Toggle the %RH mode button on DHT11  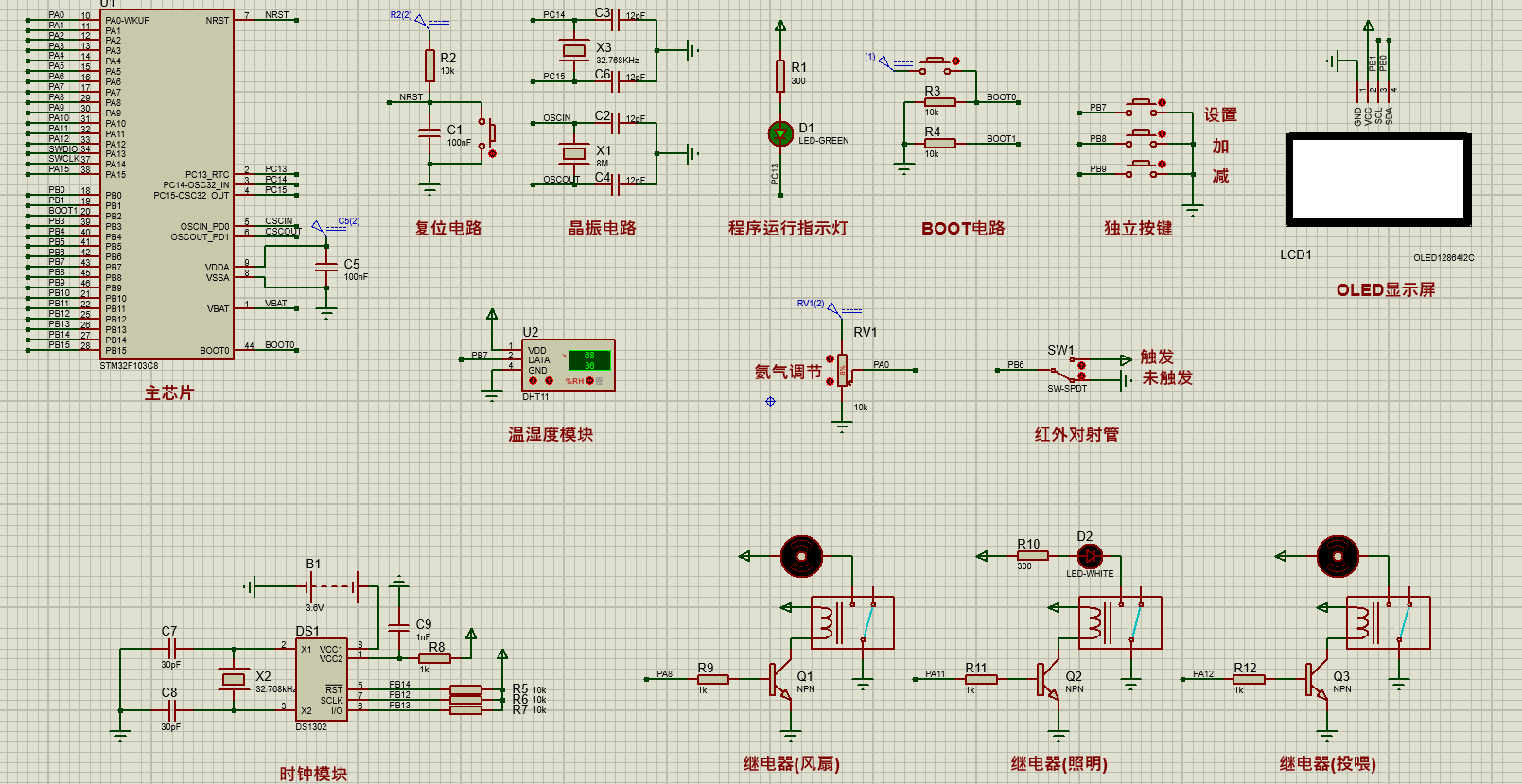pos(589,380)
